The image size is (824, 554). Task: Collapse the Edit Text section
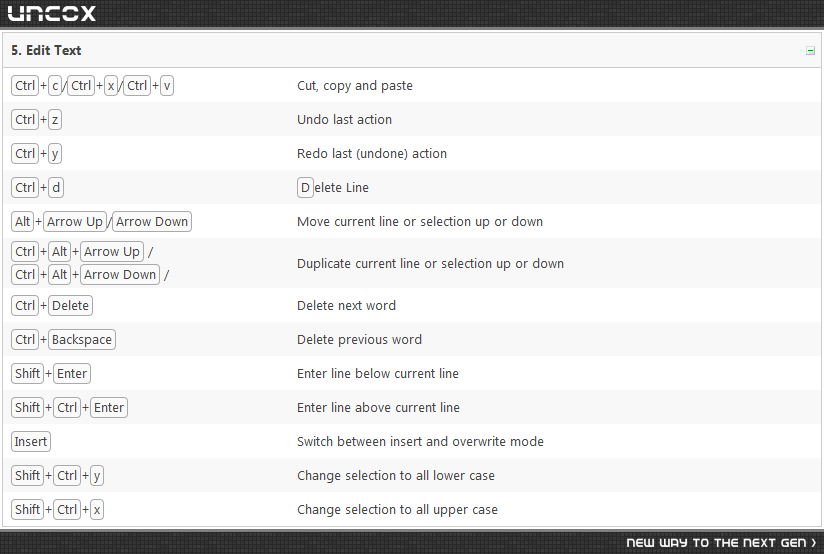tap(810, 51)
